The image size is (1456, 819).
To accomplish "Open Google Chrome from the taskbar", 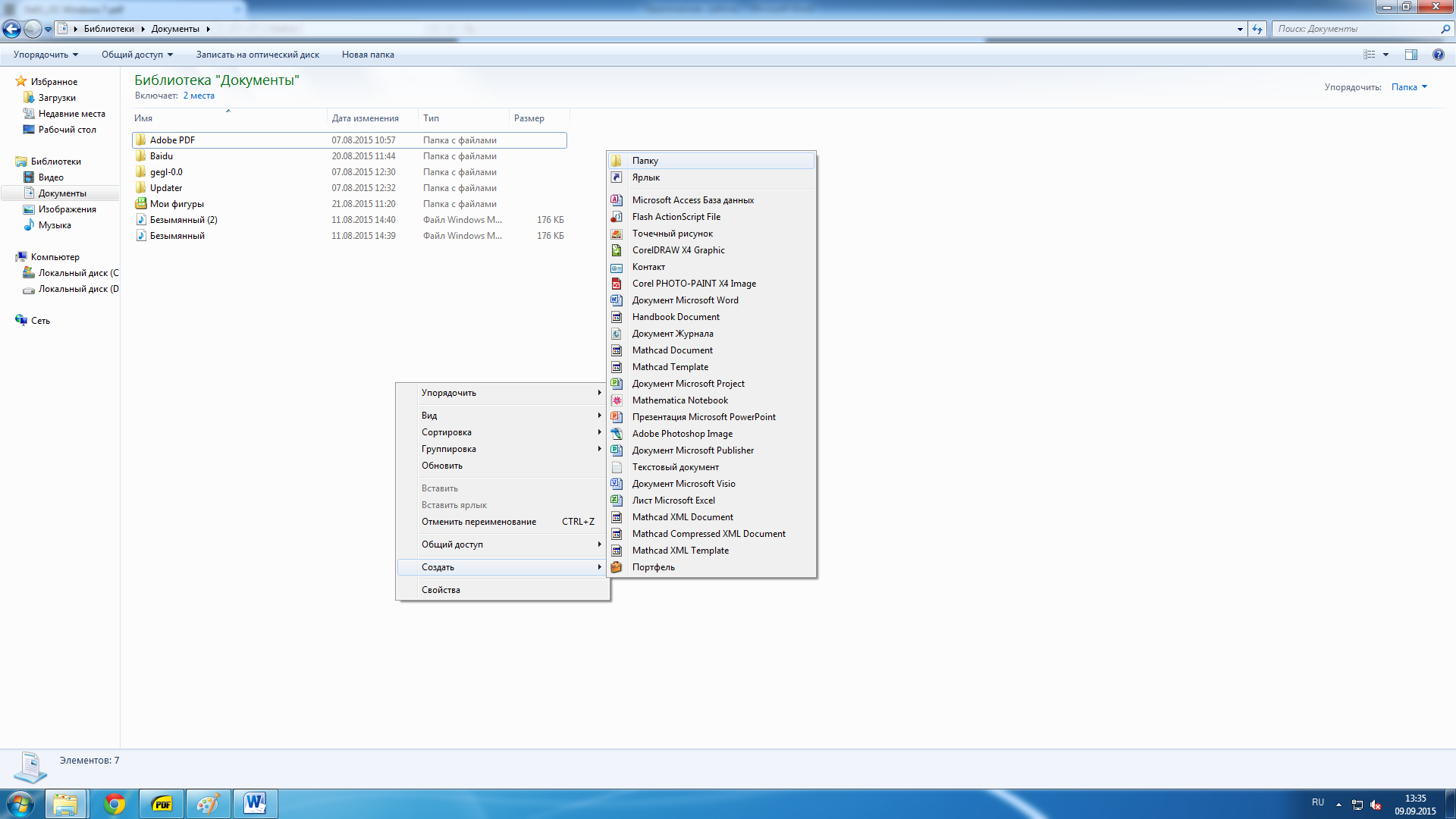I will pos(115,804).
